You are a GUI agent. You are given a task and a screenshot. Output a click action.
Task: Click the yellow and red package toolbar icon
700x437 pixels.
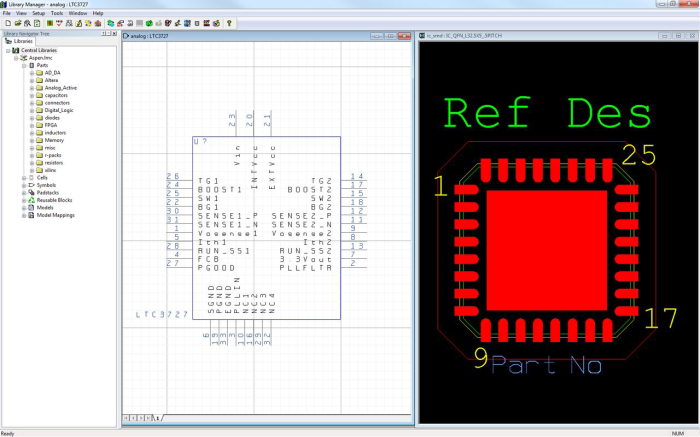(216, 23)
